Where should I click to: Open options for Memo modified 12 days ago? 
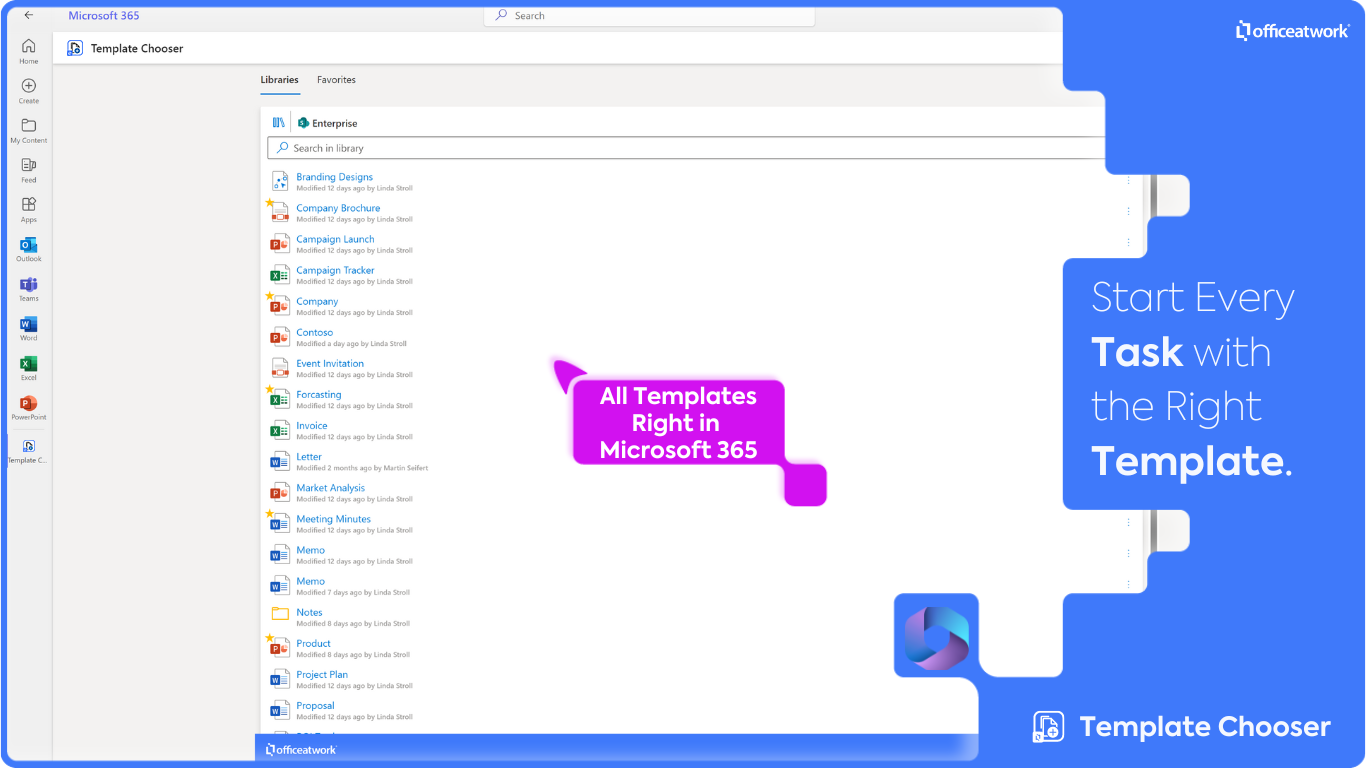(1129, 553)
